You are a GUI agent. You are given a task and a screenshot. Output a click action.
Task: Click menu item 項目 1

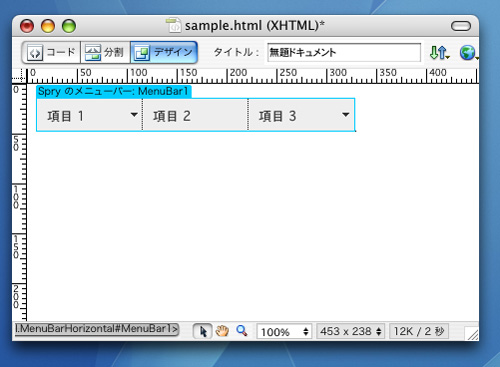click(65, 116)
